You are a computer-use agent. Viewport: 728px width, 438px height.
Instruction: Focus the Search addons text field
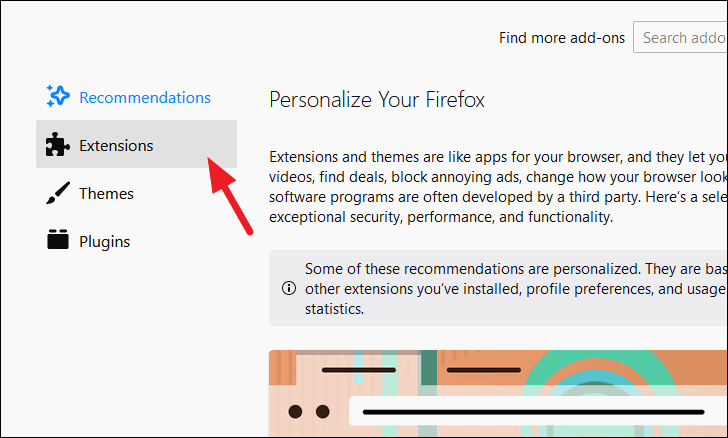coord(681,37)
